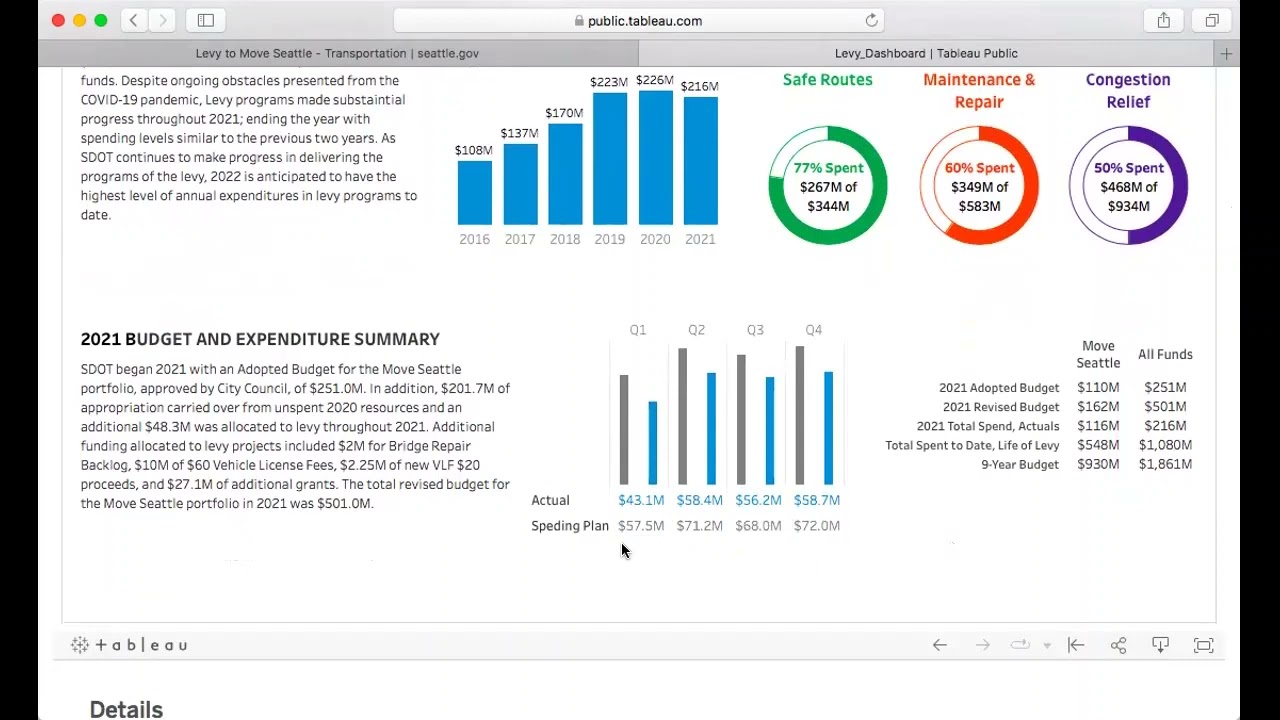Select the 2021 $216M bar

click(700, 160)
